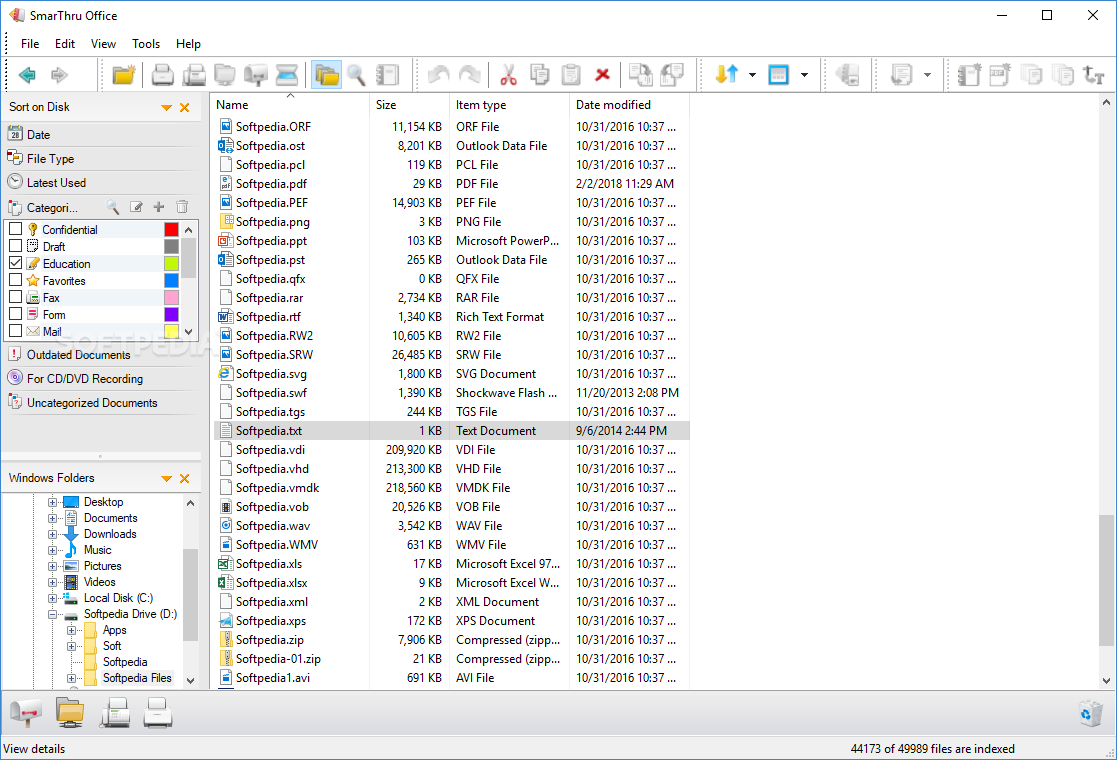Screen dimensions: 1117x760
Task: Check the Form category checkbox
Action: [16, 314]
